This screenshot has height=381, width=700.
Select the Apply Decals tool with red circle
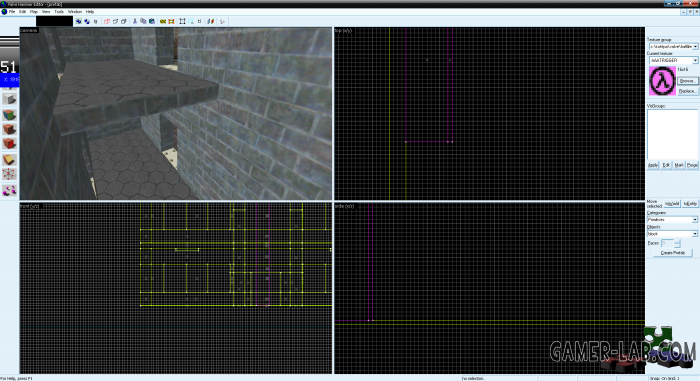tap(9, 144)
